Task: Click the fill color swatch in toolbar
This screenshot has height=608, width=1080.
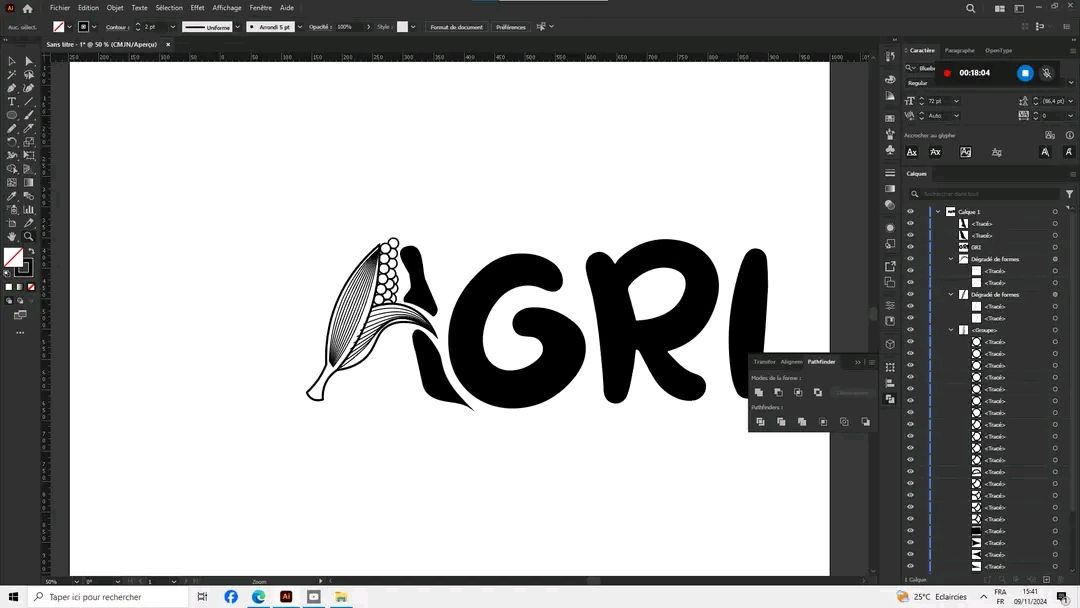Action: coord(13,258)
